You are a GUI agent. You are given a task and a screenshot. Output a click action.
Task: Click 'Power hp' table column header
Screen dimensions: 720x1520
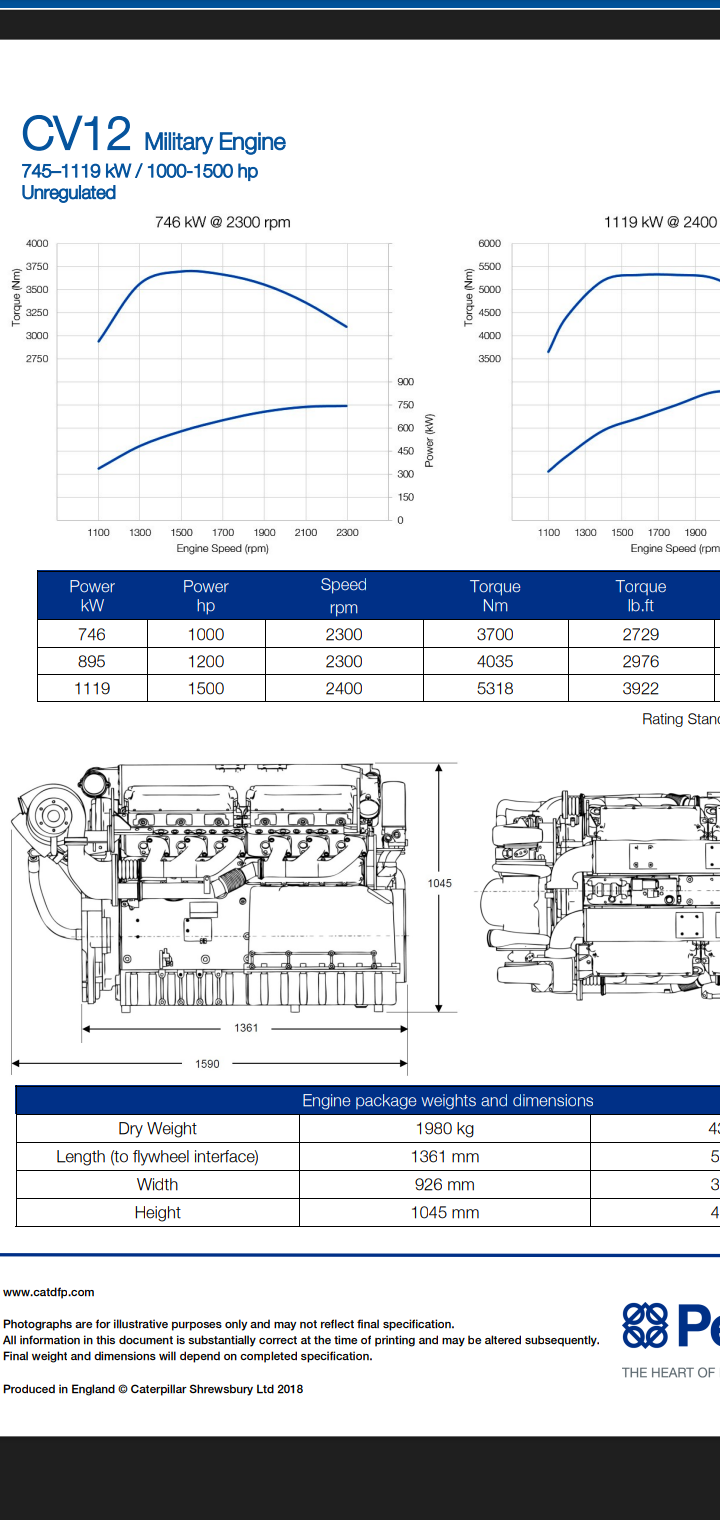point(206,596)
